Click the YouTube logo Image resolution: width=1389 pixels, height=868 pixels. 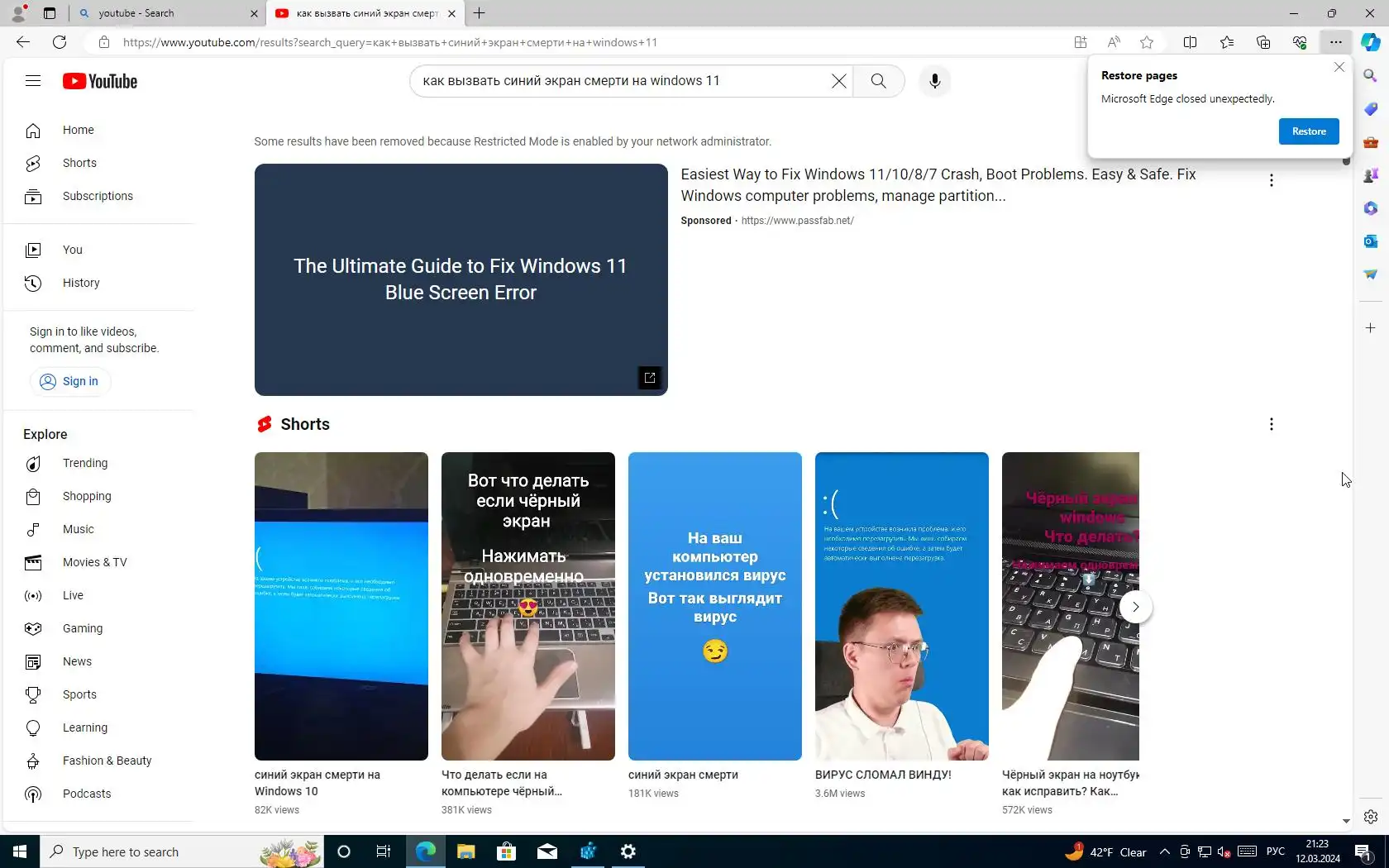pyautogui.click(x=100, y=81)
